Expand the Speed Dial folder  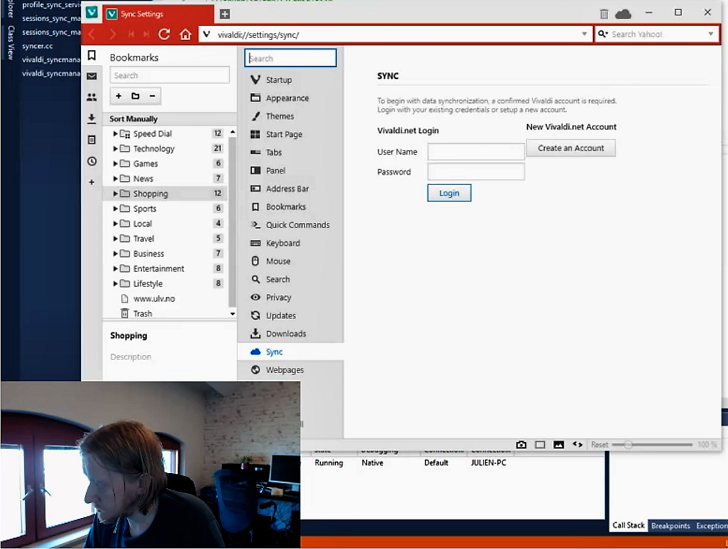[x=115, y=134]
